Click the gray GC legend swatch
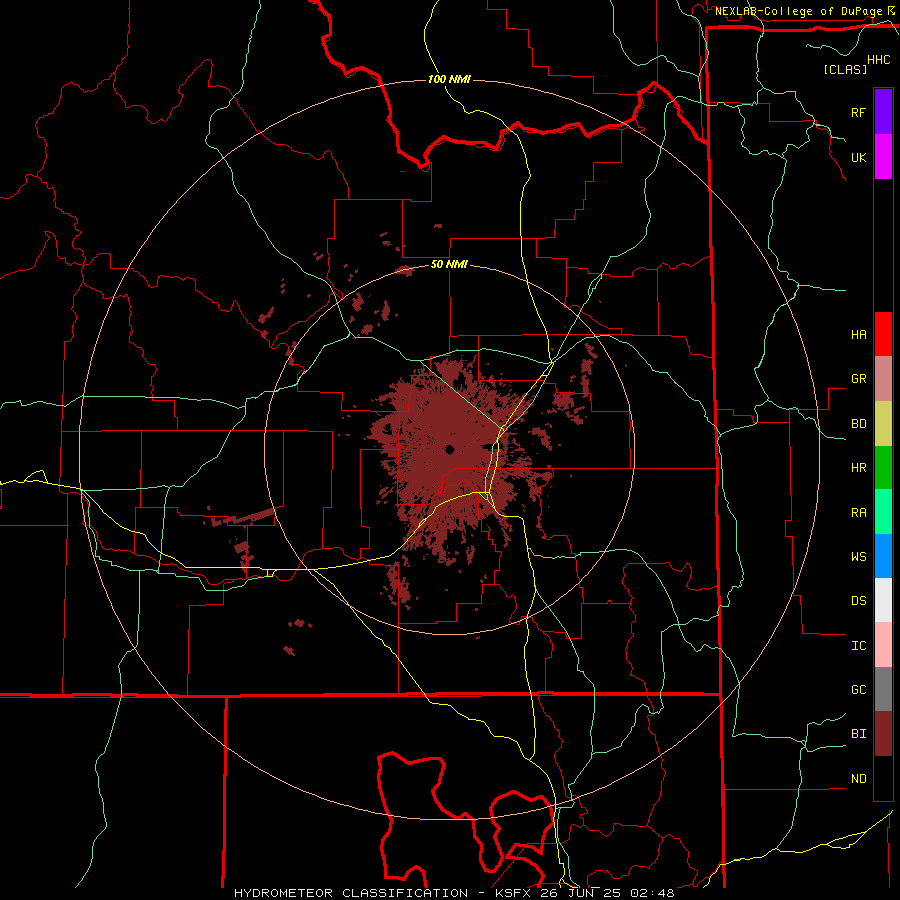Image resolution: width=900 pixels, height=900 pixels. pos(883,689)
